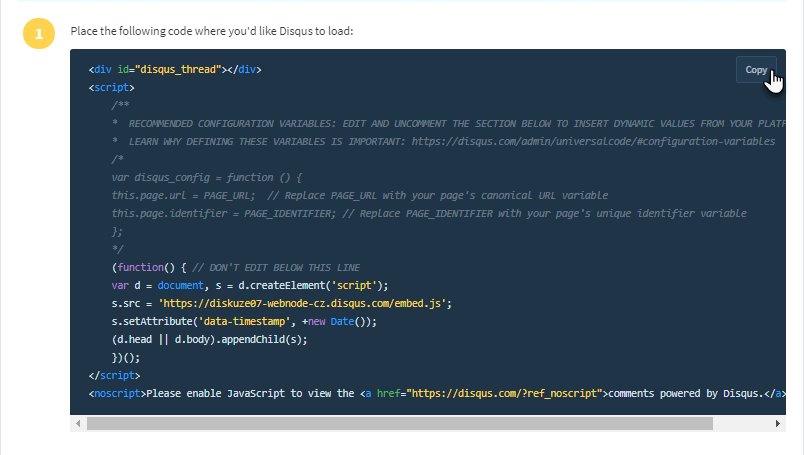804x455 pixels.
Task: Click the yellow step 1 badge
Action: [x=38, y=33]
